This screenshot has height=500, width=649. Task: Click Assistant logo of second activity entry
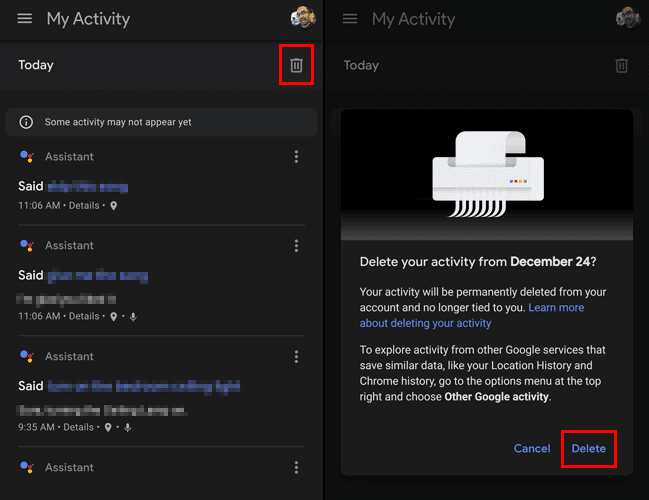[x=27, y=245]
